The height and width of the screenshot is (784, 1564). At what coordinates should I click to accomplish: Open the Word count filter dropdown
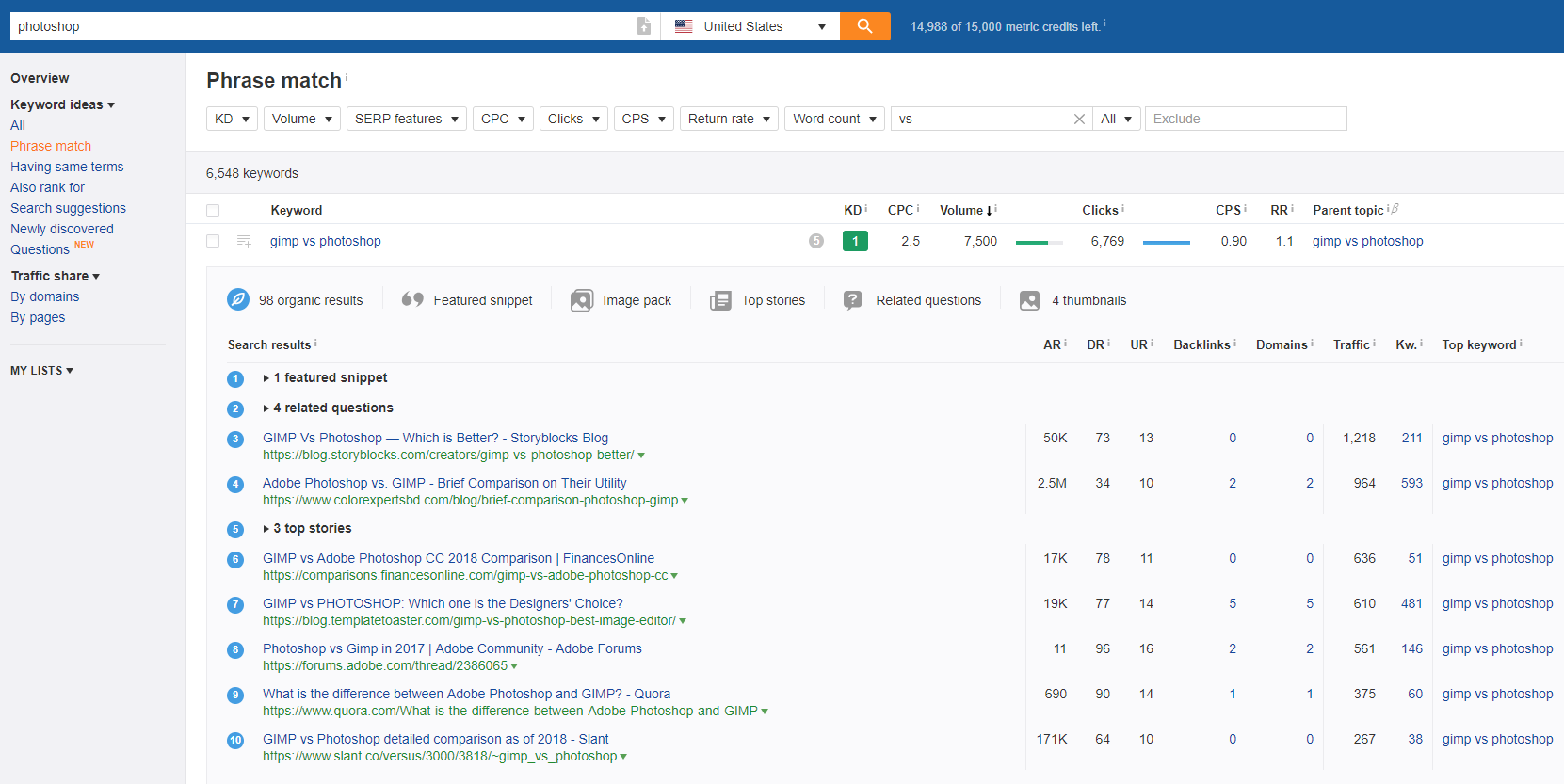[834, 119]
